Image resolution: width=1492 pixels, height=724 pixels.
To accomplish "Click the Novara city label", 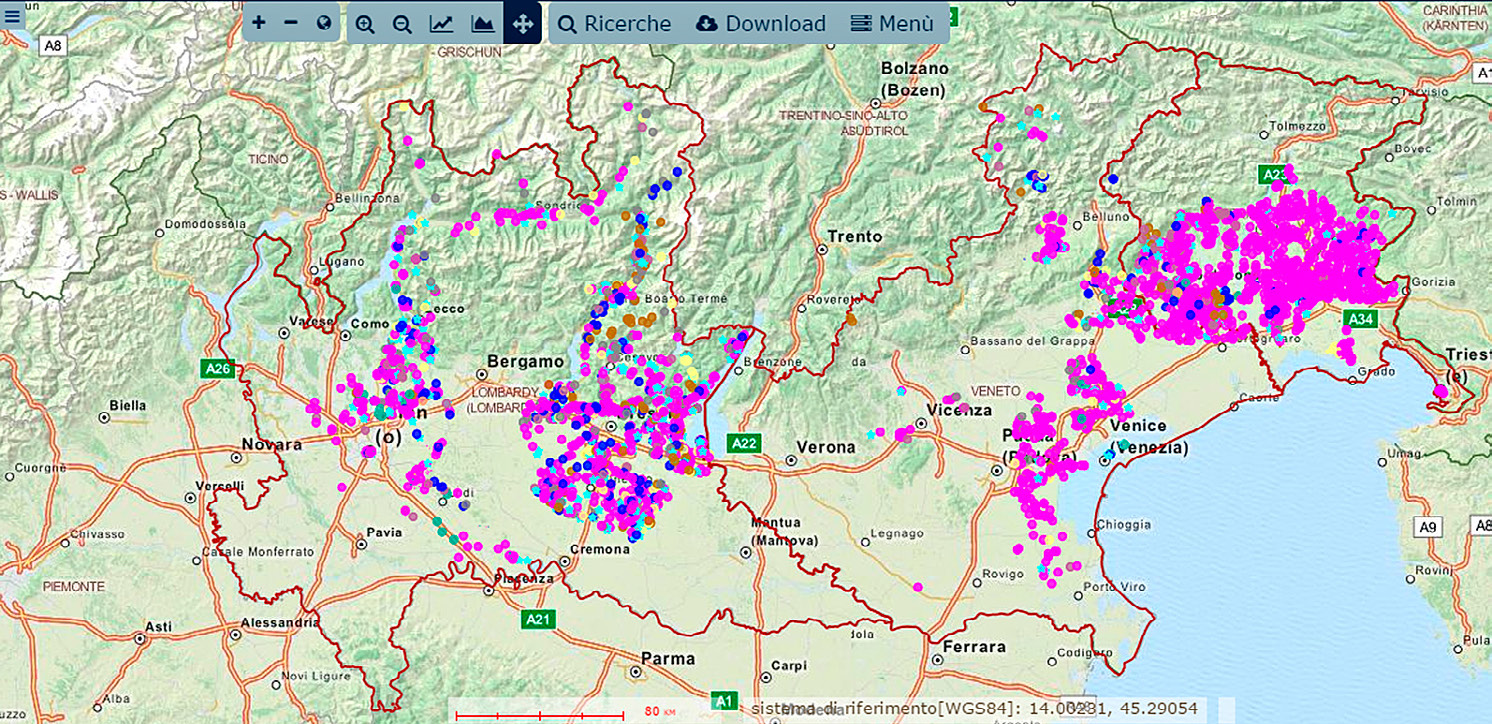I will tap(272, 444).
